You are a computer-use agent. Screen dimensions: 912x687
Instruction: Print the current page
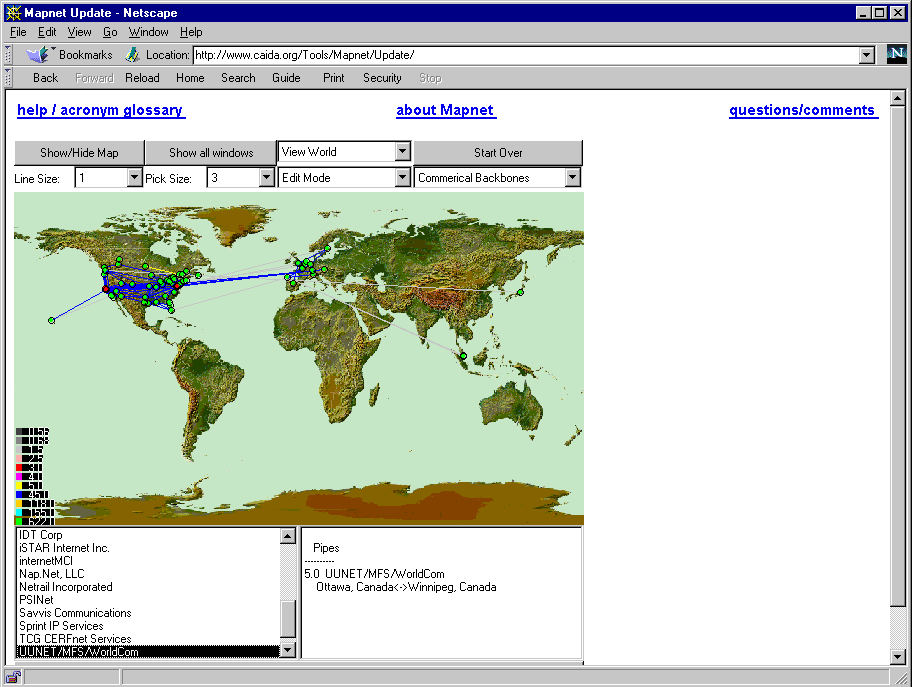coord(333,78)
